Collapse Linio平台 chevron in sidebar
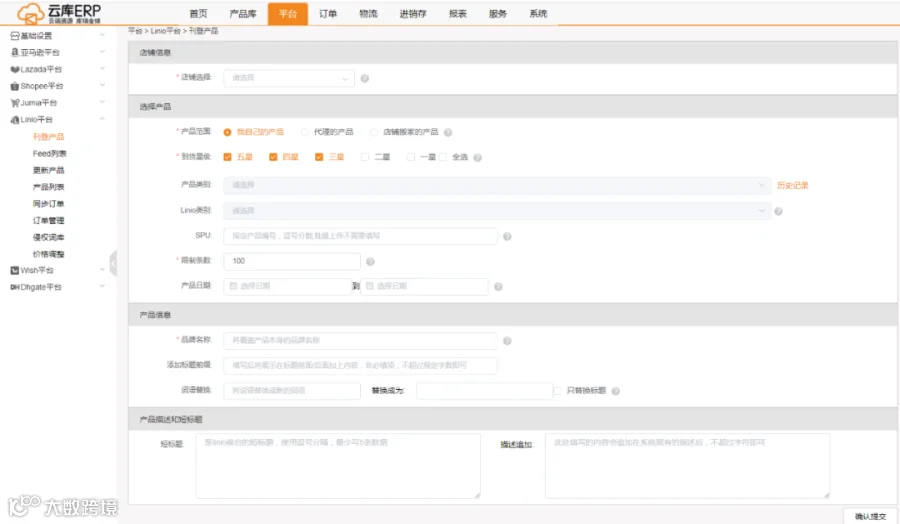 coord(102,119)
